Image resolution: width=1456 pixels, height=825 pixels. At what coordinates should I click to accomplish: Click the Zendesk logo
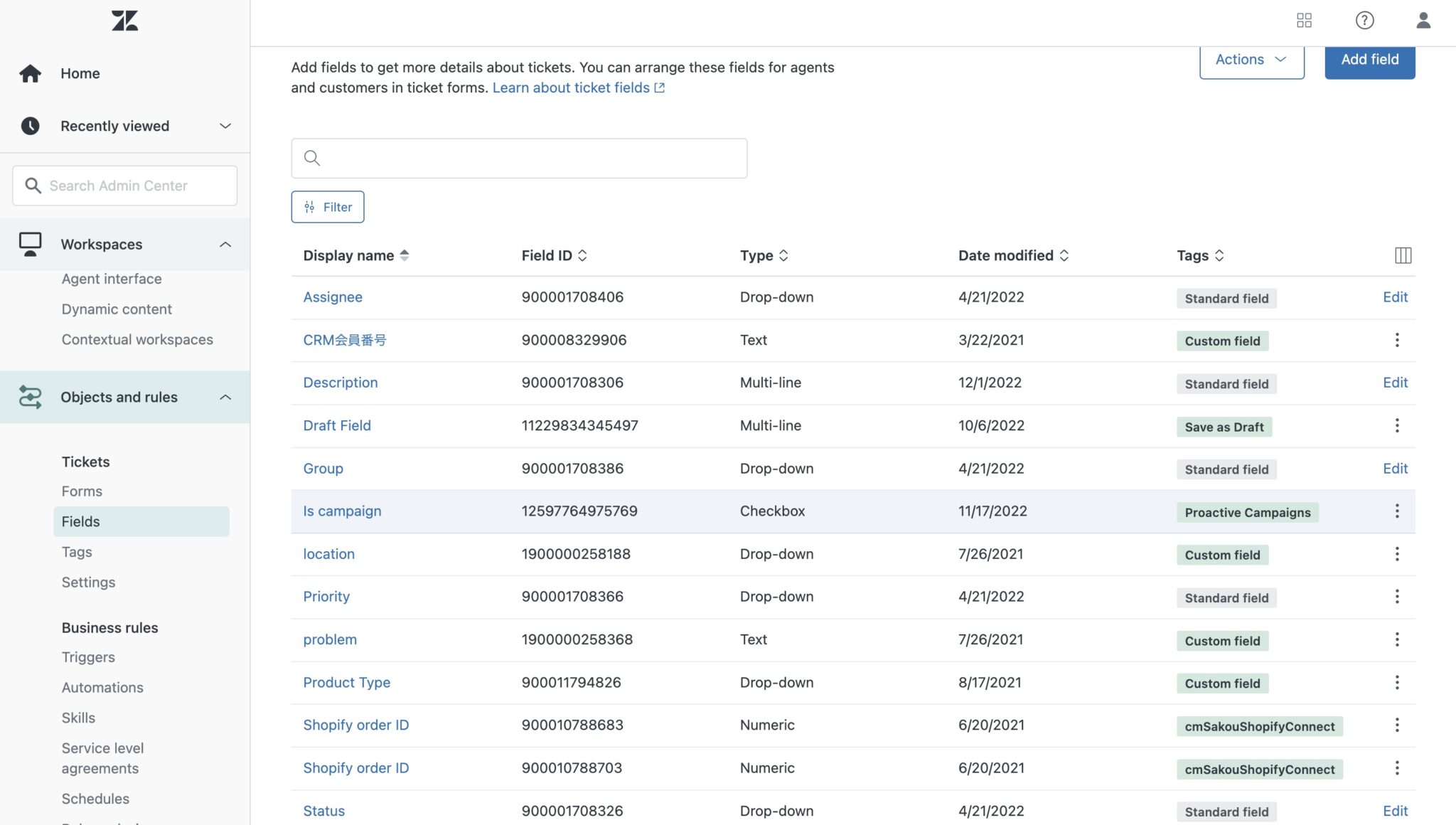(125, 21)
